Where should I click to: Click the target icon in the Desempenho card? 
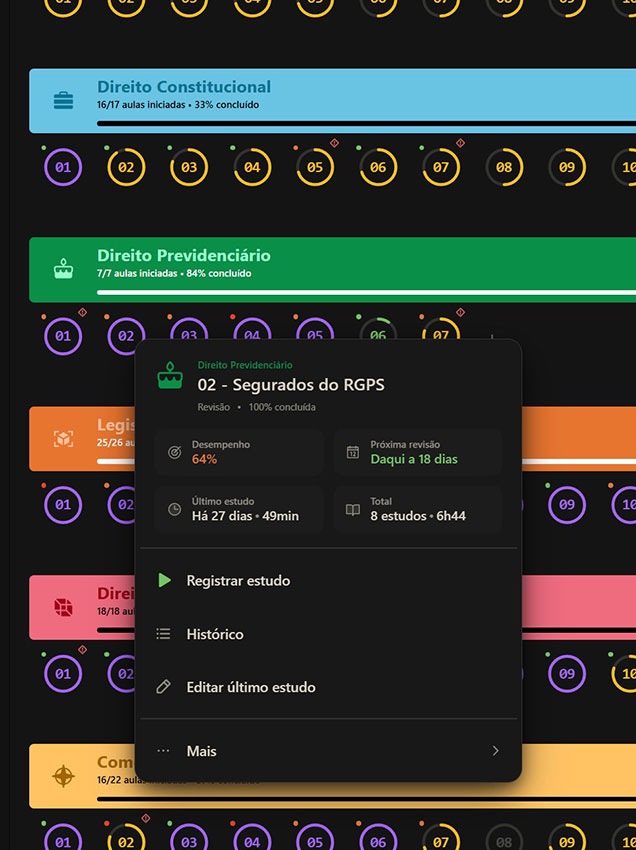(174, 452)
